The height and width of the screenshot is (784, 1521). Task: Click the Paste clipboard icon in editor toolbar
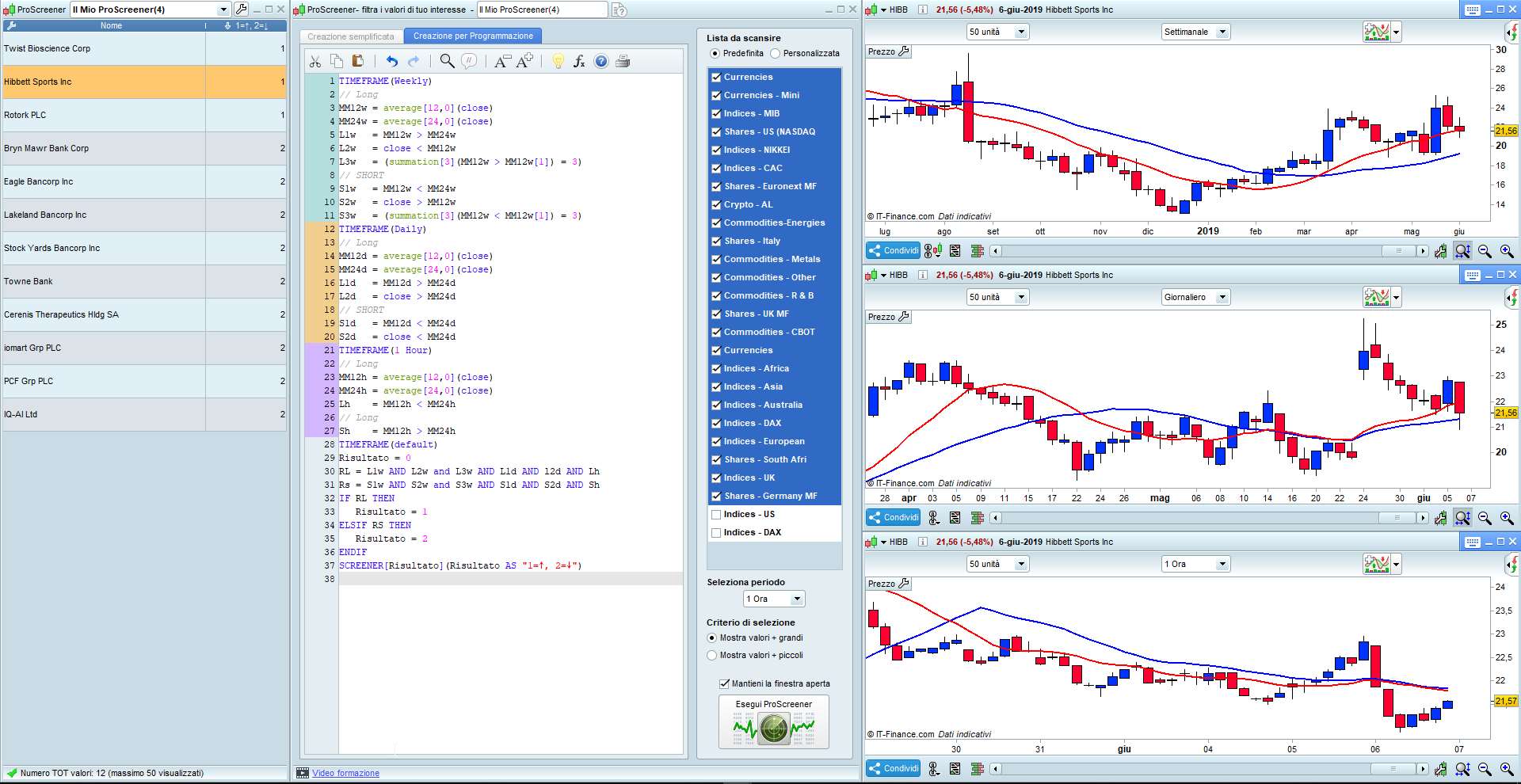[357, 61]
